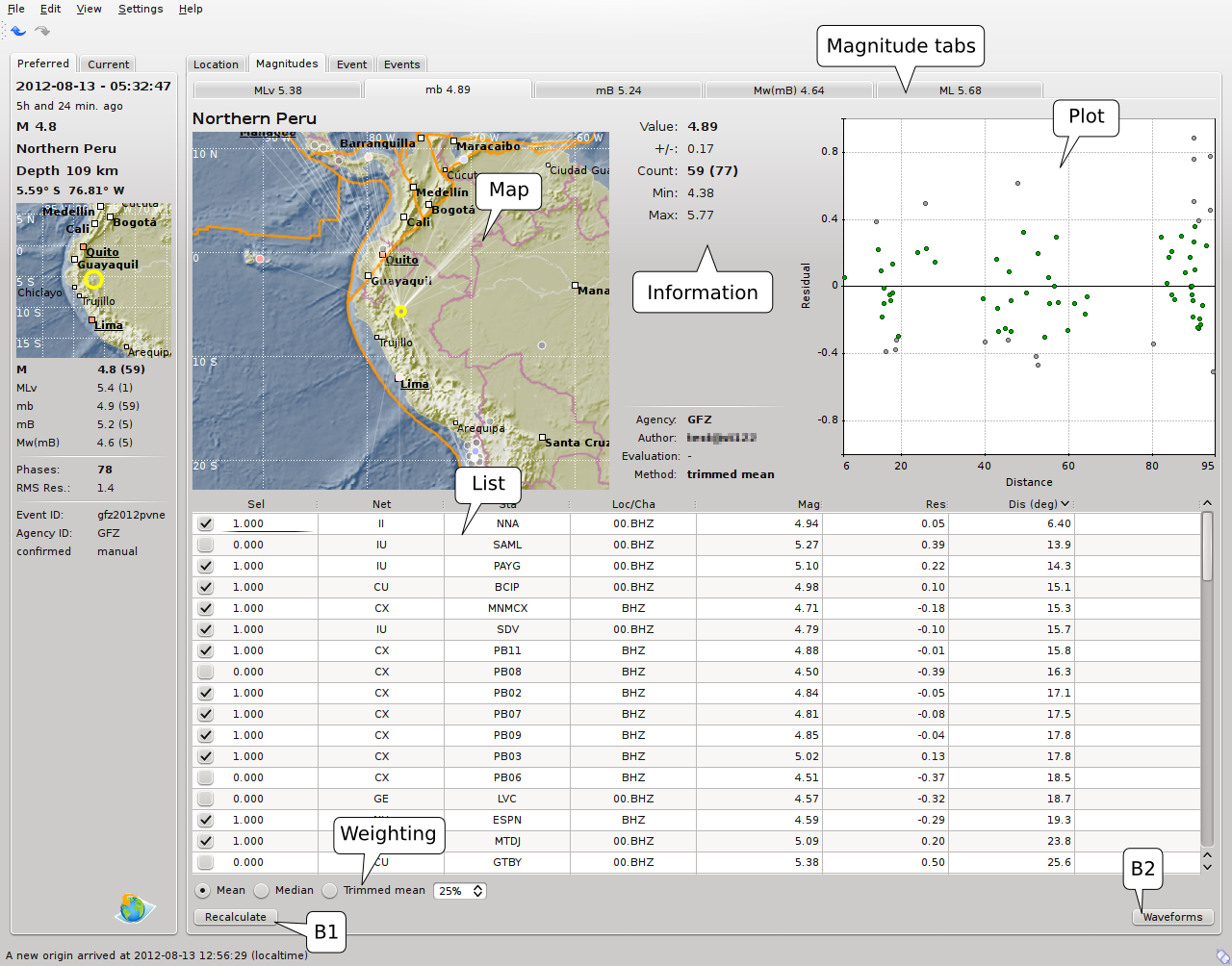This screenshot has width=1232, height=966.
Task: Click the collapse arrow above the list scrollbar
Action: click(x=1206, y=503)
